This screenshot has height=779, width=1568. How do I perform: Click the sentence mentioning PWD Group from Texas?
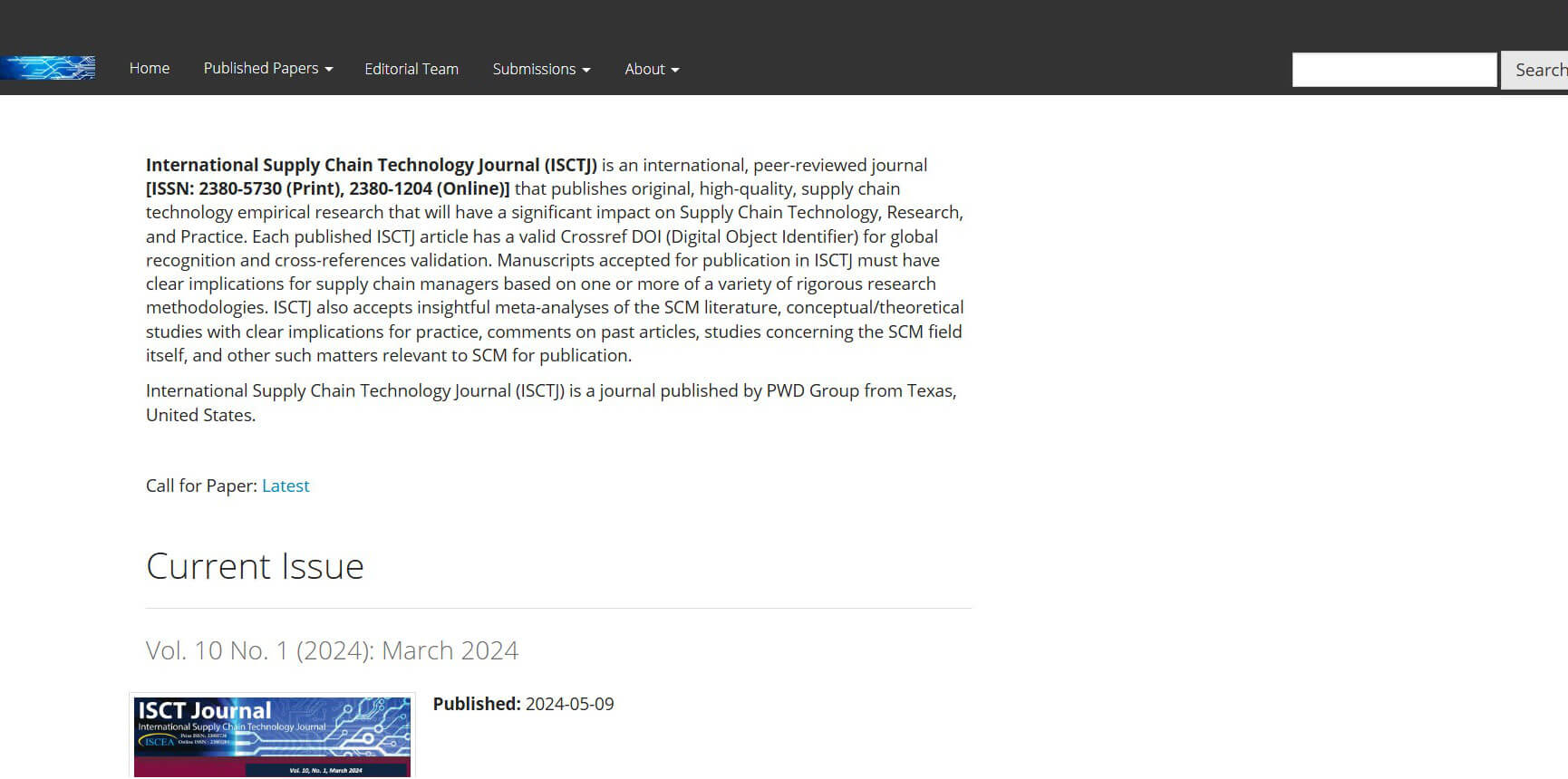(551, 403)
